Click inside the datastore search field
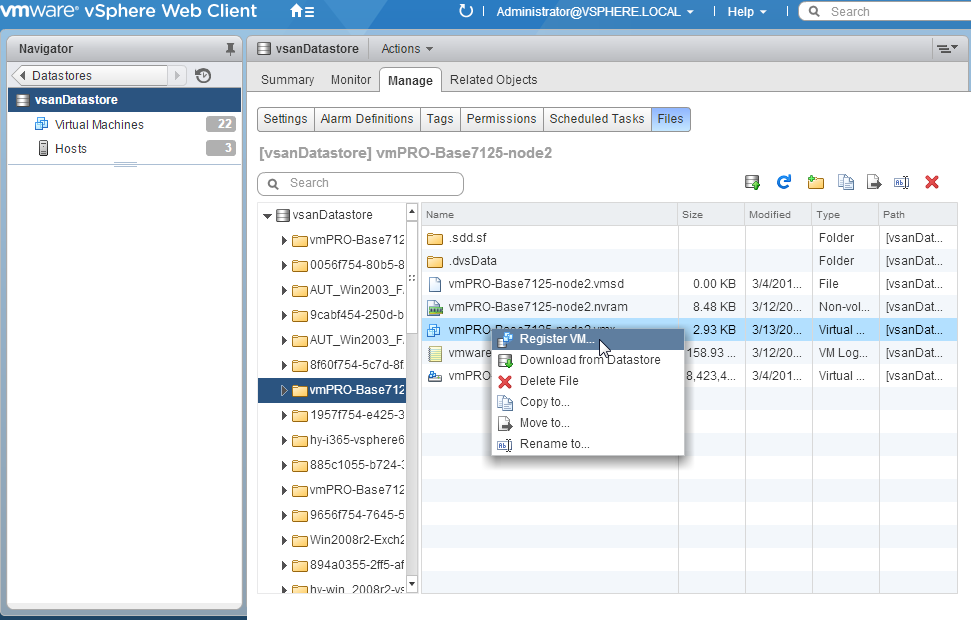The image size is (971, 620). point(360,184)
